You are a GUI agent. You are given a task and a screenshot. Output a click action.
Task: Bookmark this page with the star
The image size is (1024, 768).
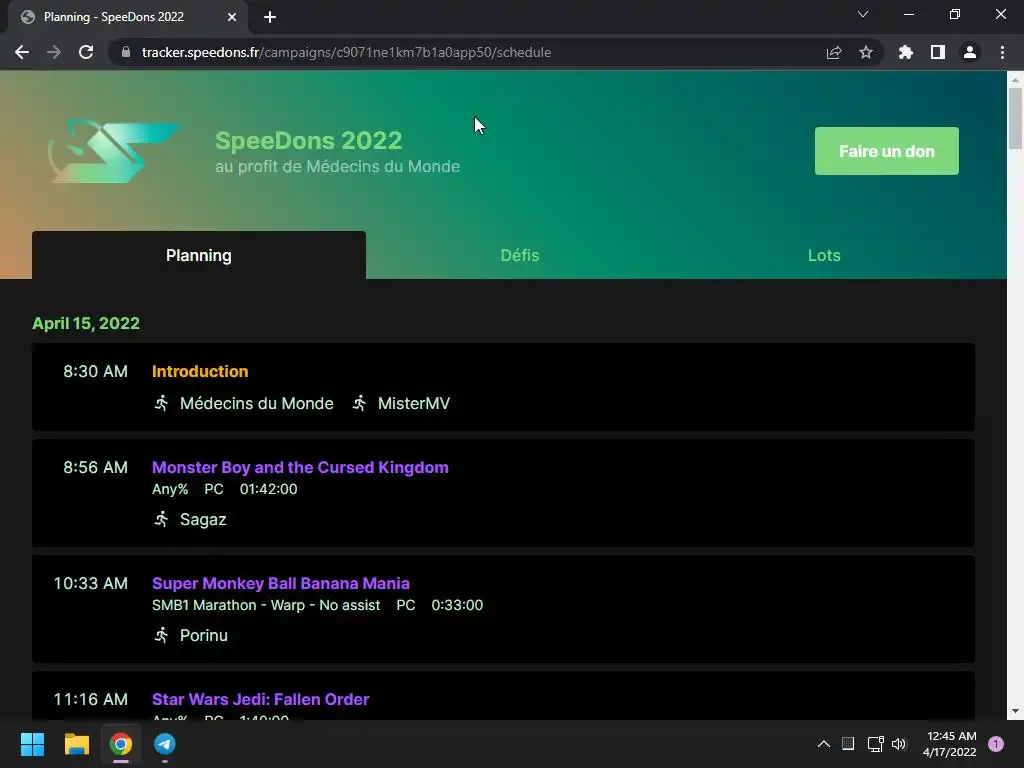click(x=866, y=52)
